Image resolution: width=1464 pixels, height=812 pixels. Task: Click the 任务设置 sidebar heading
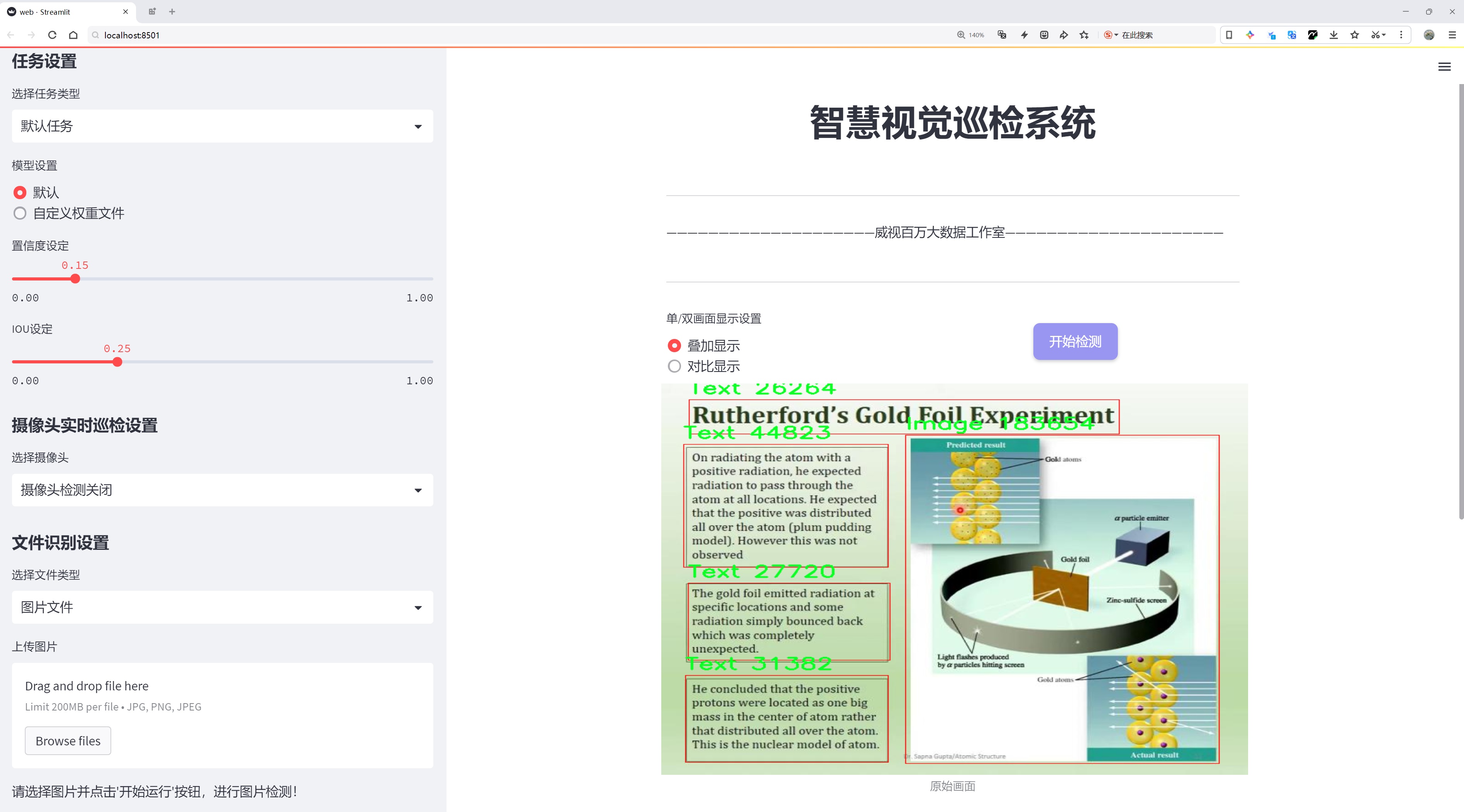coord(44,61)
